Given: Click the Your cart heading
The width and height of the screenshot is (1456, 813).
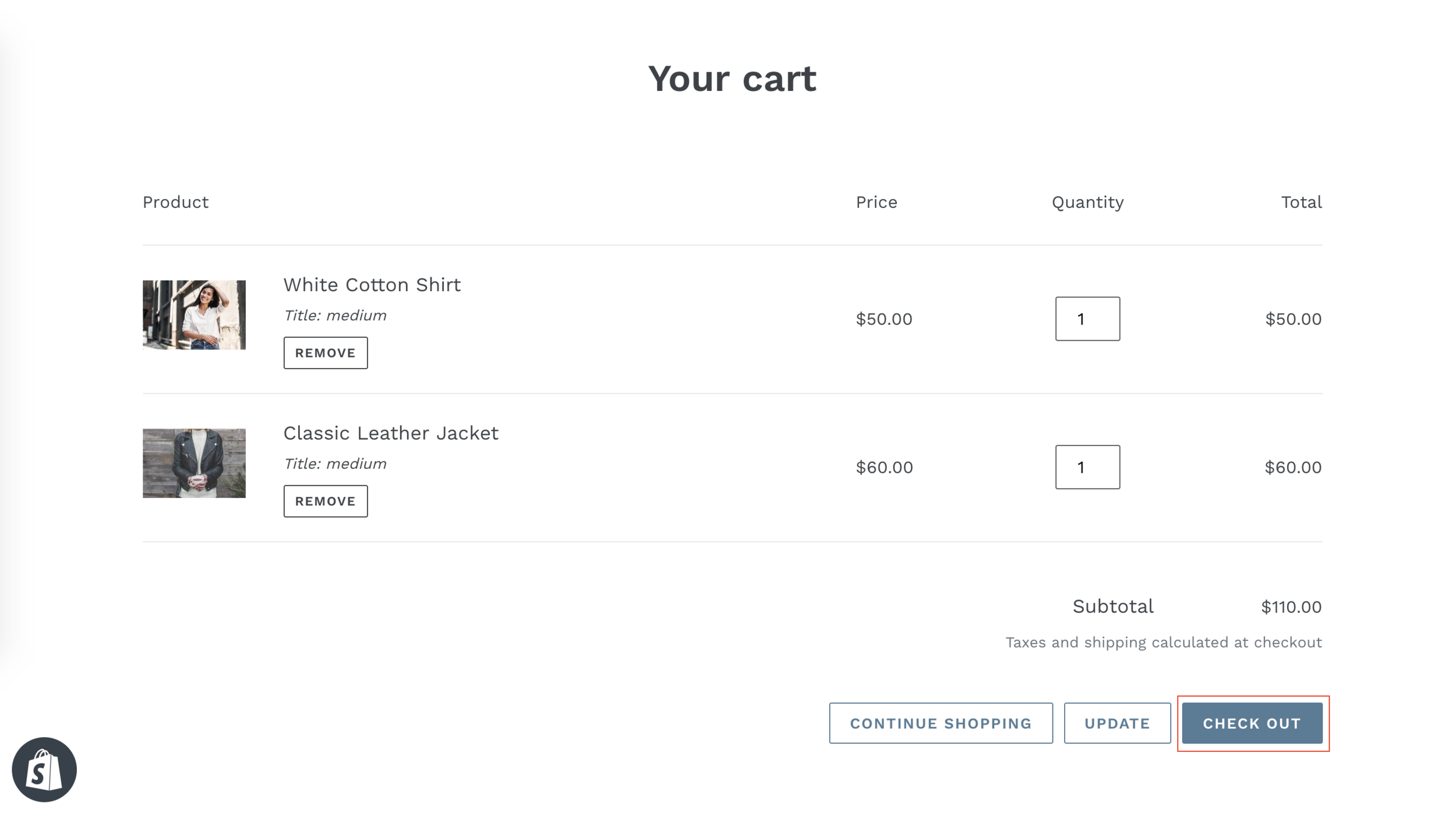Looking at the screenshot, I should (x=732, y=78).
